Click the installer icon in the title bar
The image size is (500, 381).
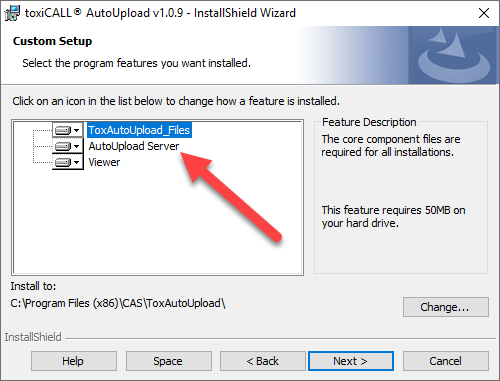coord(12,13)
